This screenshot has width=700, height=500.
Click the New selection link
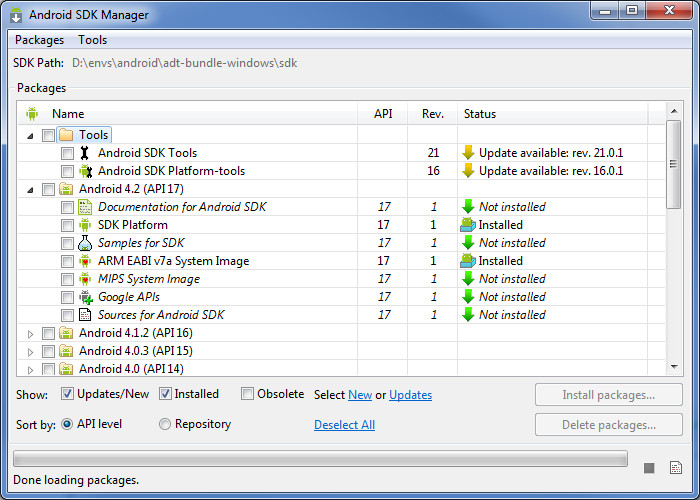coord(360,395)
